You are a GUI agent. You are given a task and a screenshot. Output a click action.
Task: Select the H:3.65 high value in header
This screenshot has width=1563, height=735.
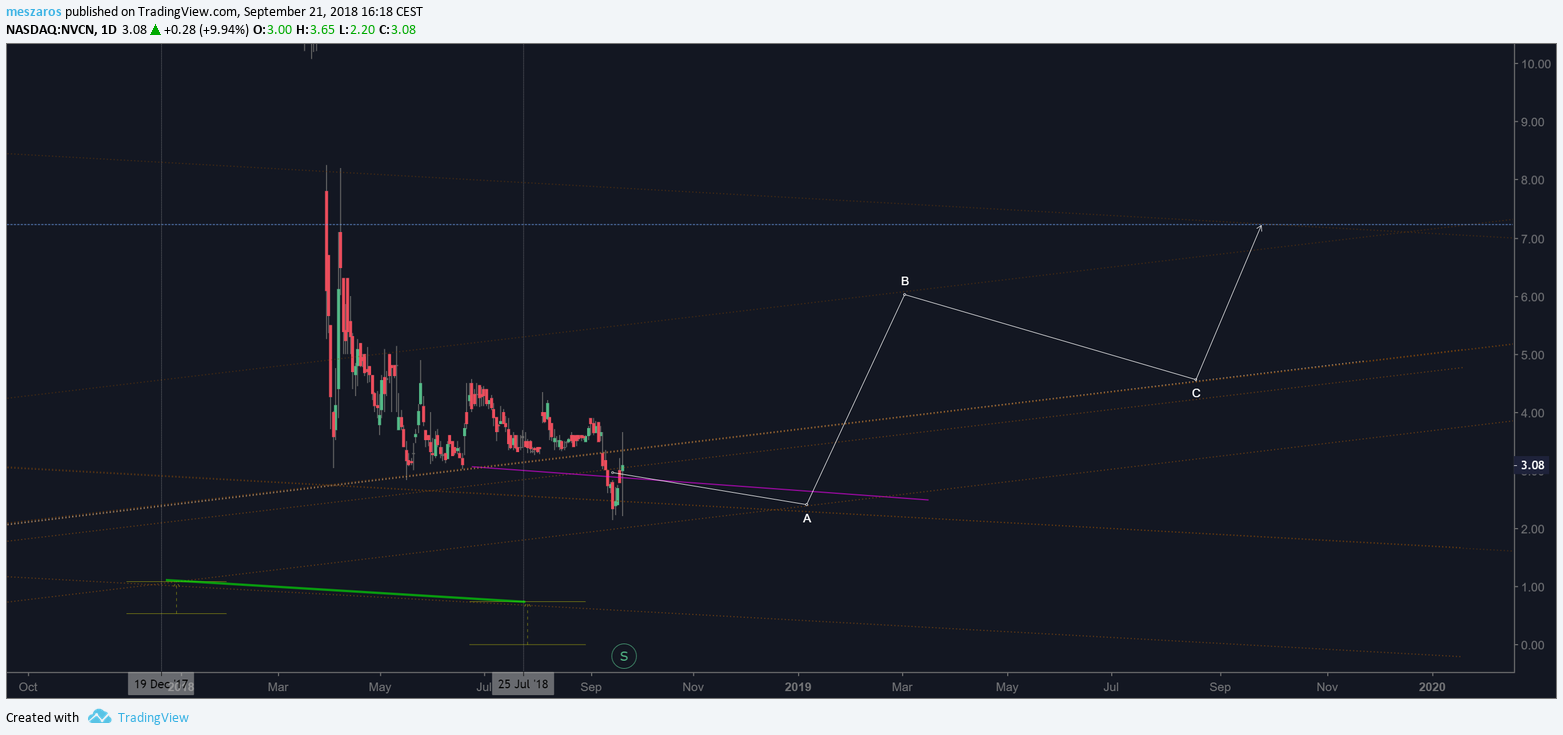(x=315, y=29)
